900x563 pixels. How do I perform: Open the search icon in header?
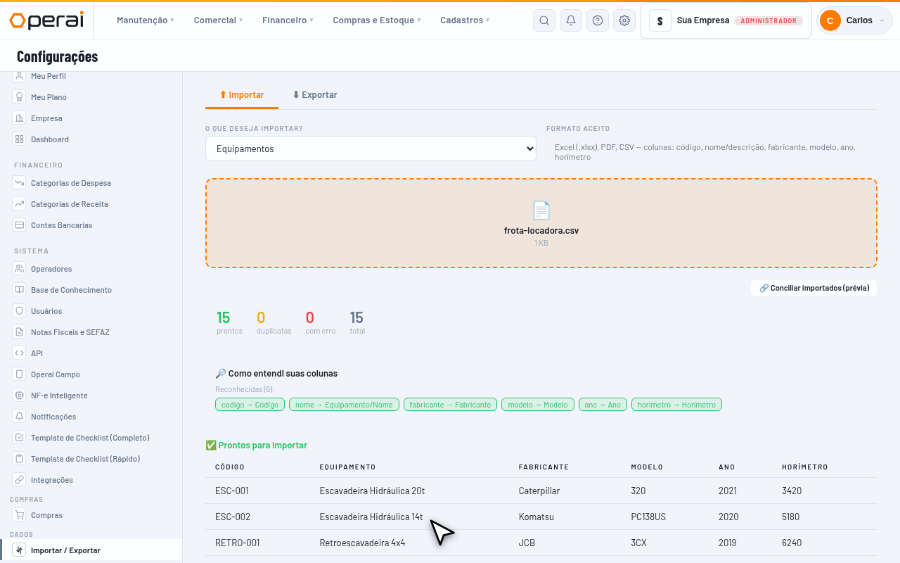tap(544, 20)
